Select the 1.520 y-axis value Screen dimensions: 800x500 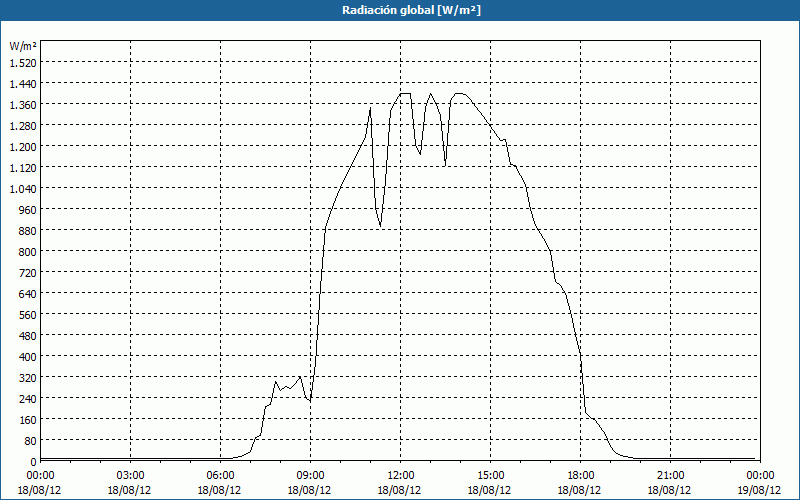coord(23,62)
